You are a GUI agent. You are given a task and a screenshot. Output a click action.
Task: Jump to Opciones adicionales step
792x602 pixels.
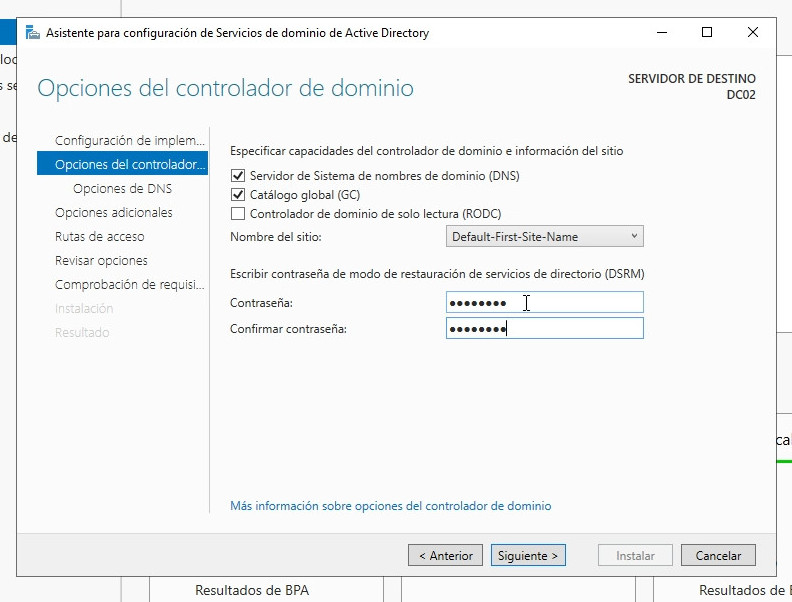tap(113, 213)
